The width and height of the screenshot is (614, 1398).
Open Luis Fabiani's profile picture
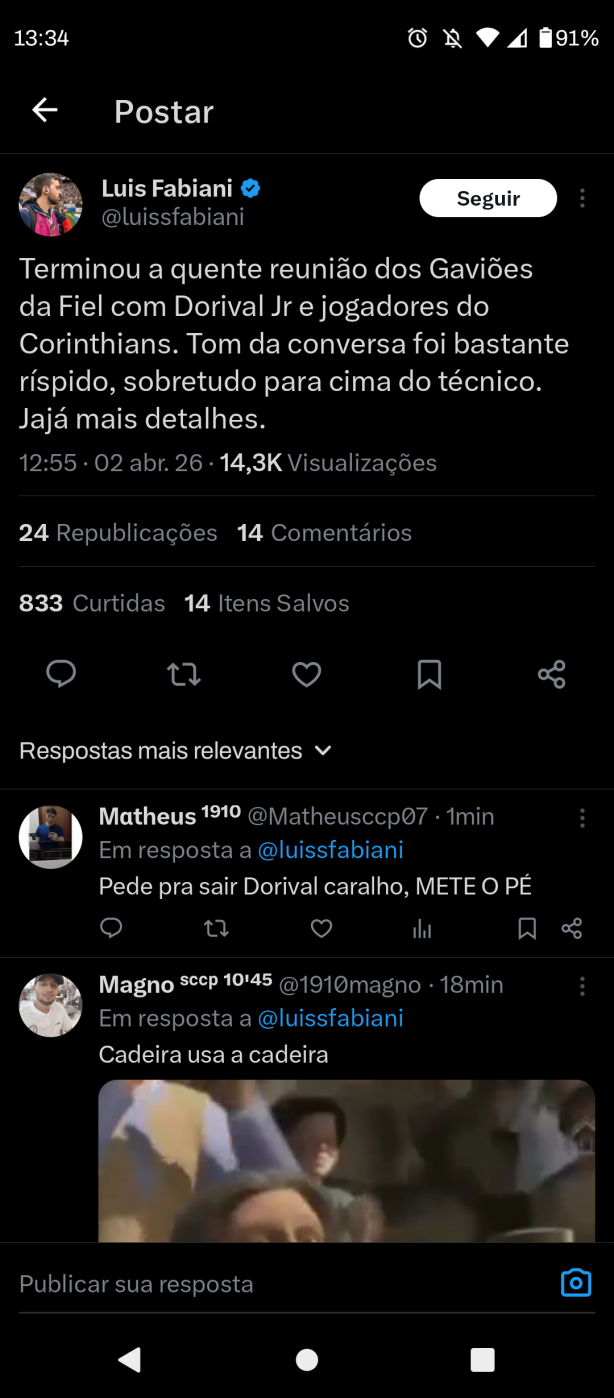(51, 205)
